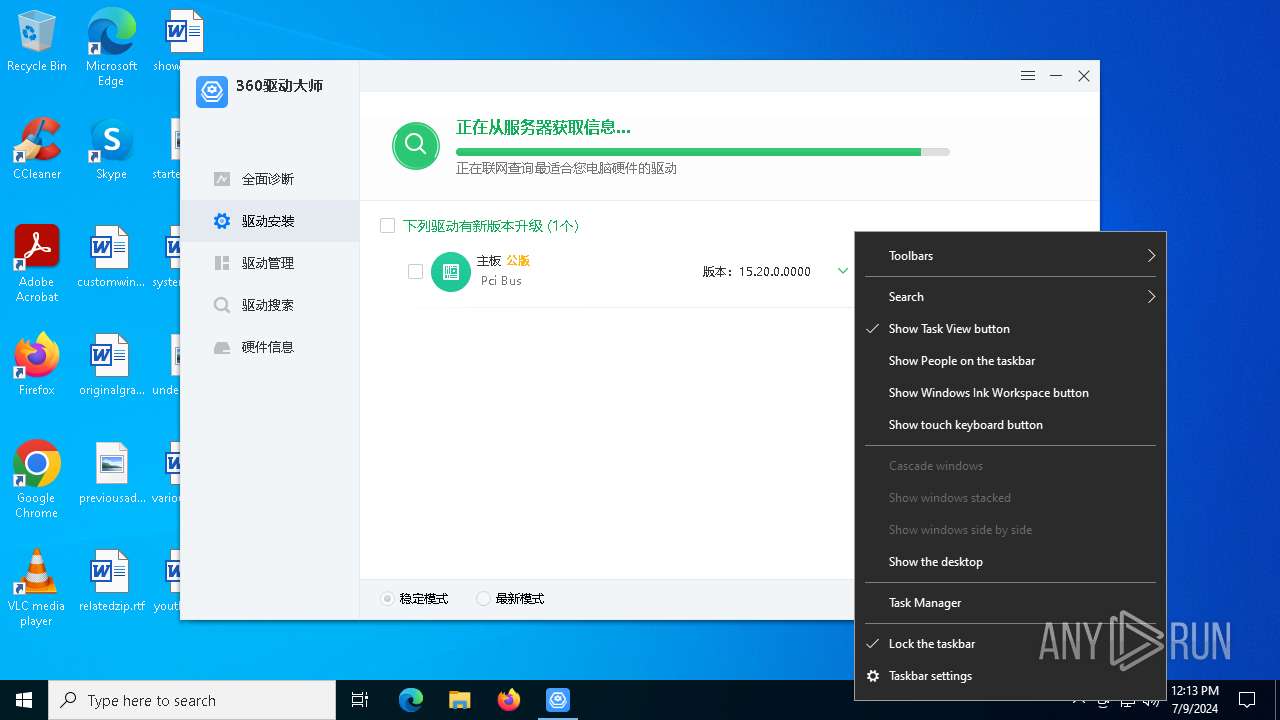Select the Google Chrome desktop icon
This screenshot has width=1280, height=720.
(x=37, y=480)
